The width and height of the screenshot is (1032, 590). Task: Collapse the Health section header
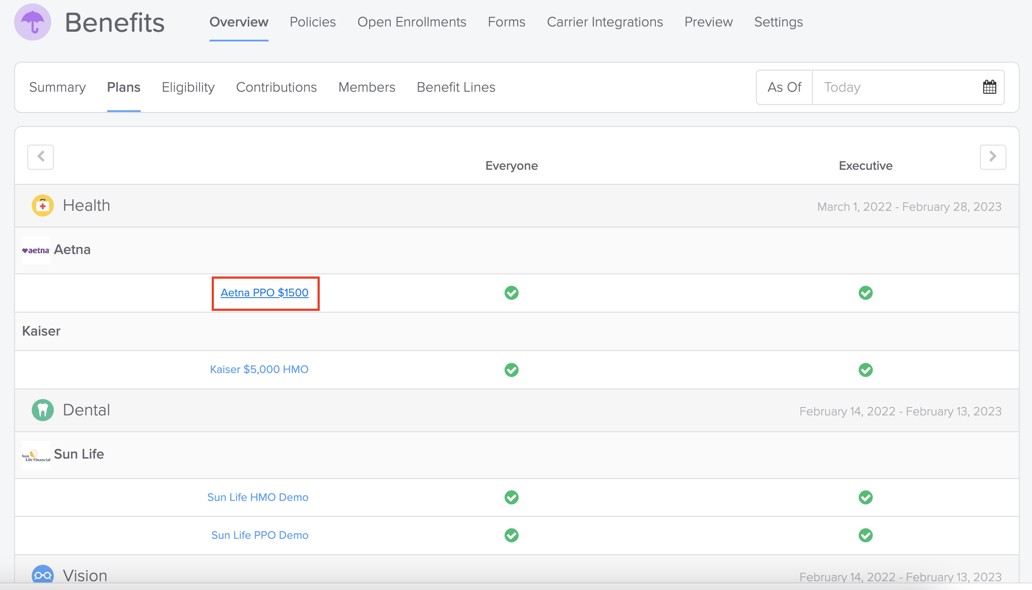[x=87, y=206]
